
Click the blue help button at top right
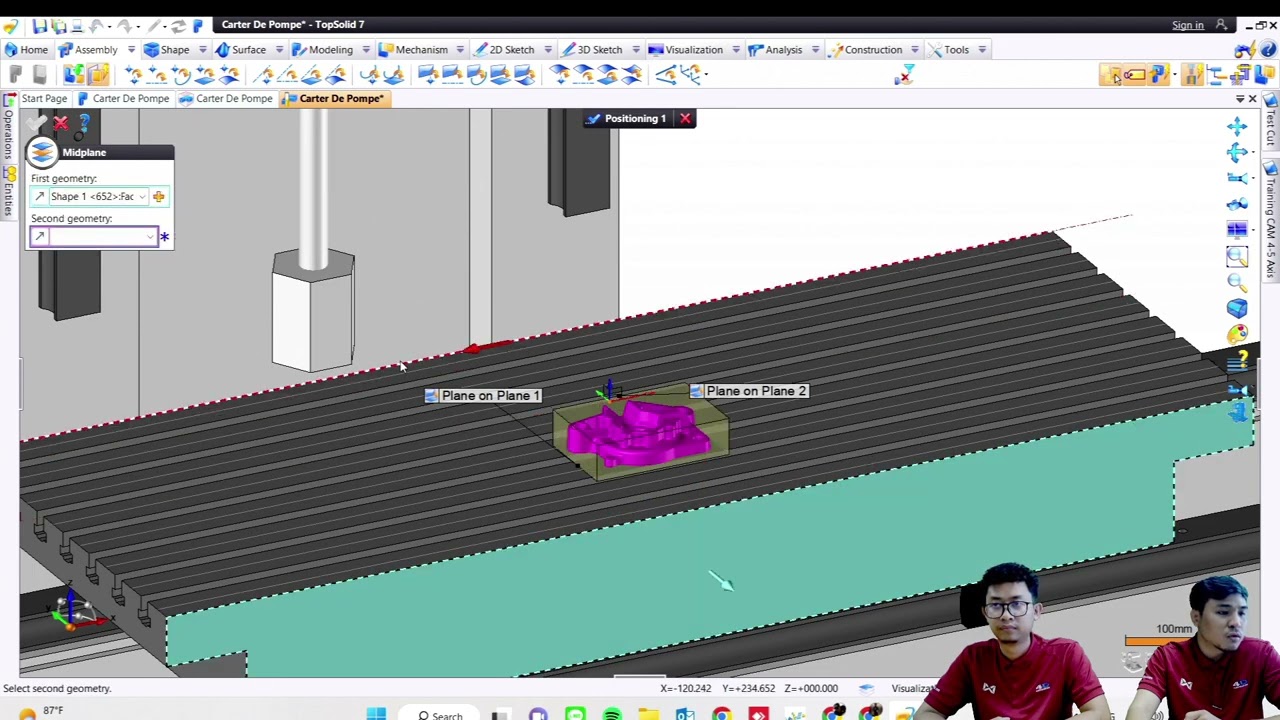coord(1270,49)
